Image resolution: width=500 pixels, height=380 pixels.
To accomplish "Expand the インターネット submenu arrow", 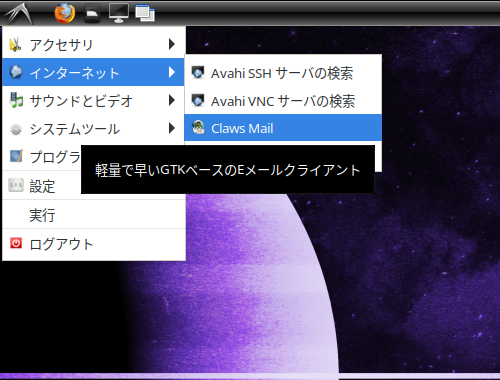I will click(172, 72).
